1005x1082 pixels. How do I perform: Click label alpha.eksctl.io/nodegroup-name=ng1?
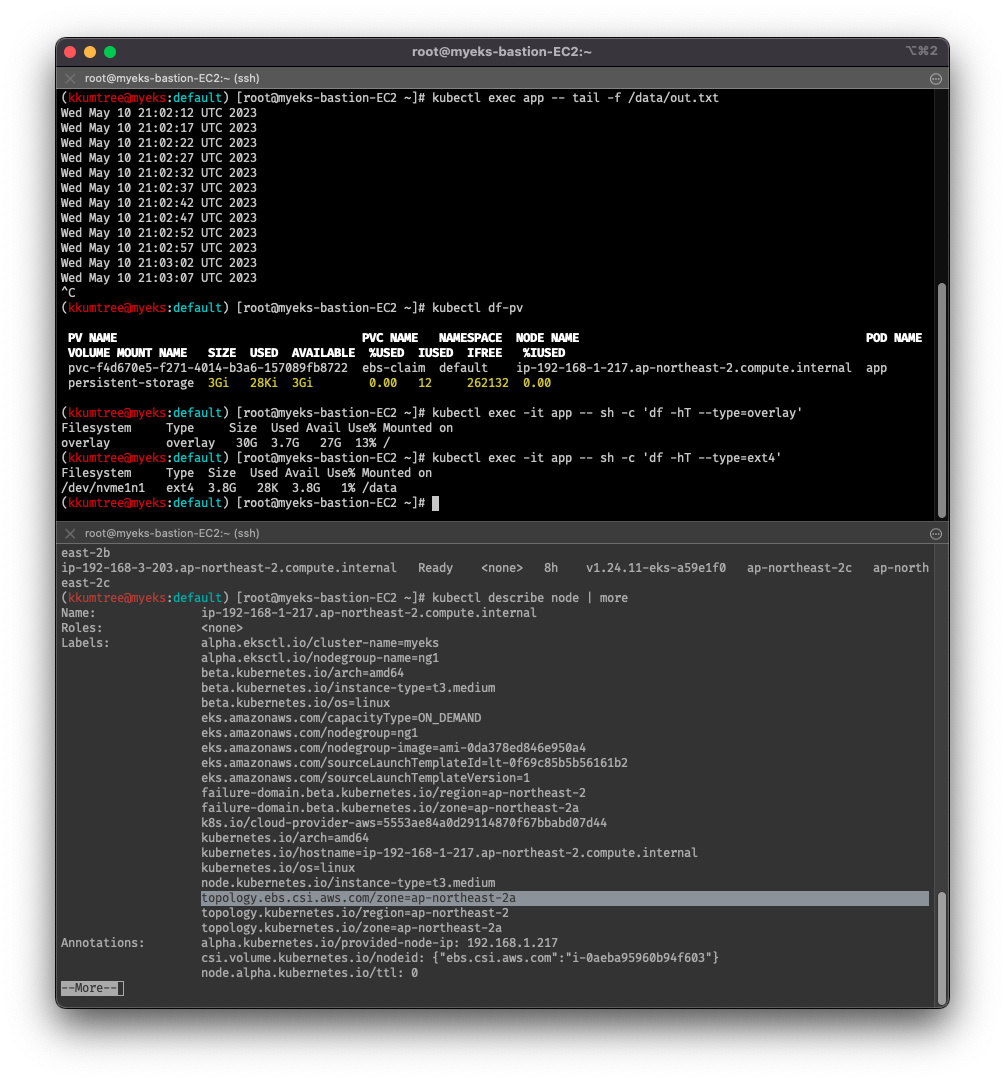click(320, 658)
